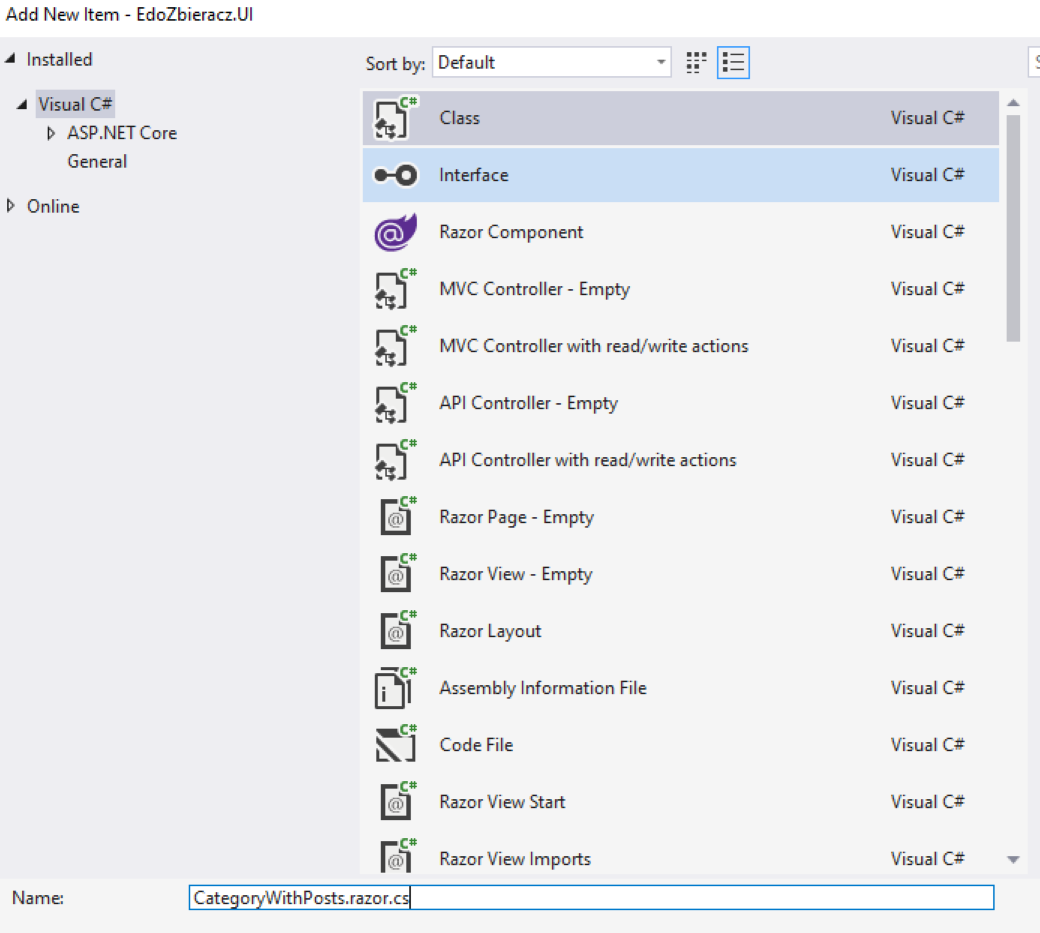
Task: Click the Name input field
Action: coord(591,897)
